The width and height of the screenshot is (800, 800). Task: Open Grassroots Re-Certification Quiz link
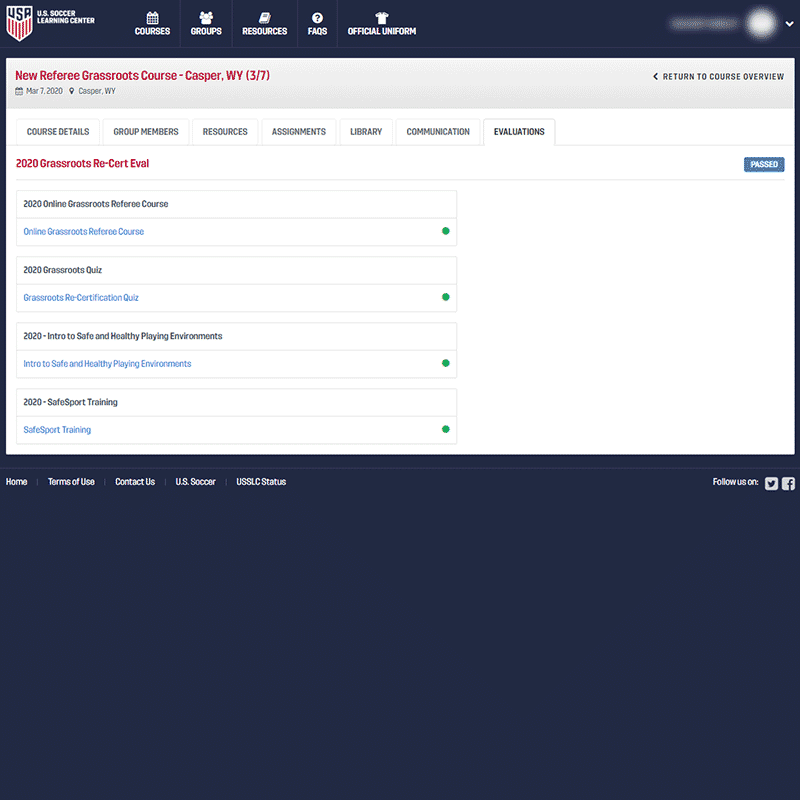coord(81,297)
